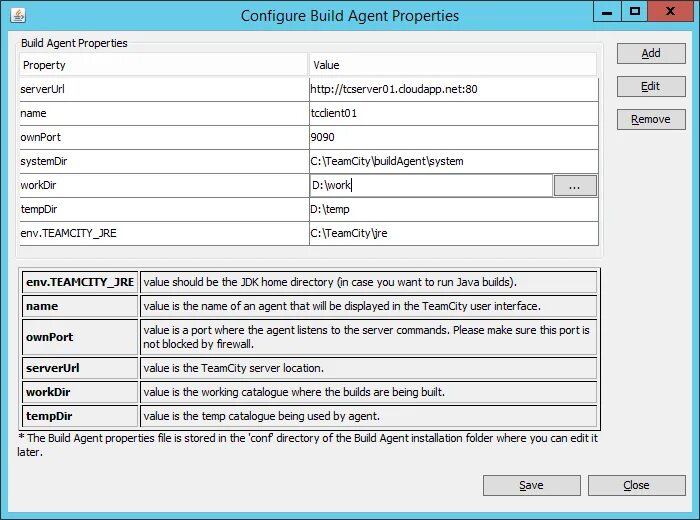
Task: Select the tcclient01 value cell
Action: [x=454, y=113]
